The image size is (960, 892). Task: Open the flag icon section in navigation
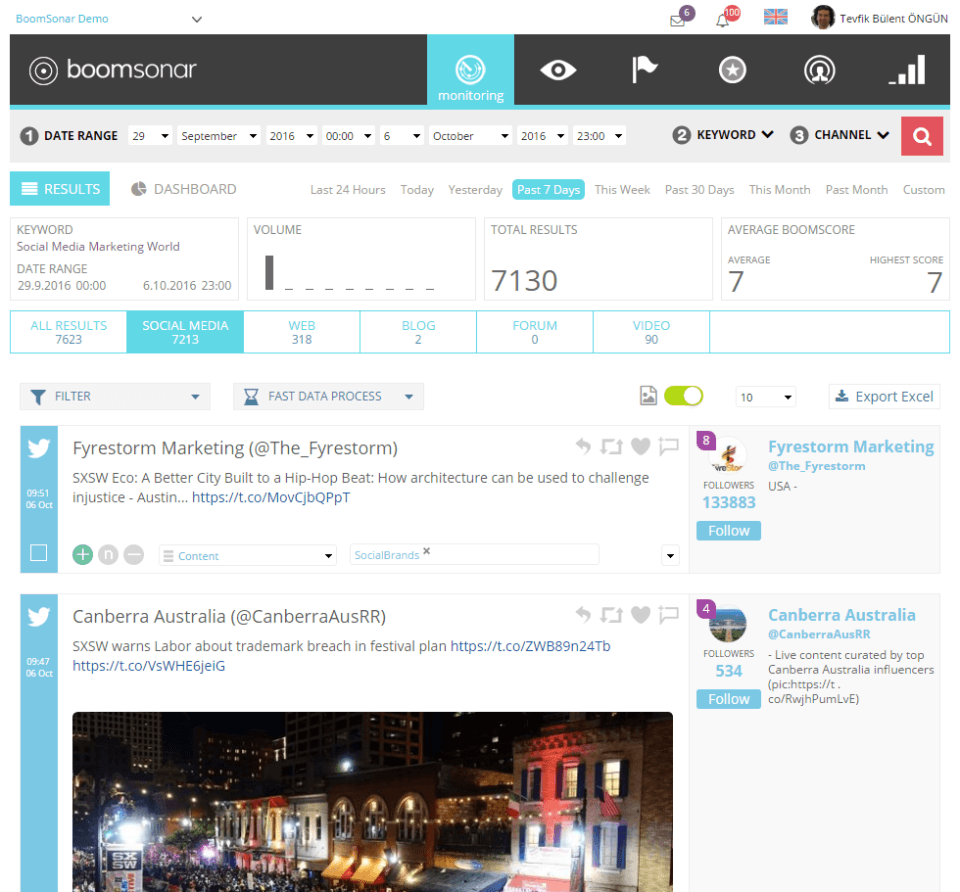[645, 69]
